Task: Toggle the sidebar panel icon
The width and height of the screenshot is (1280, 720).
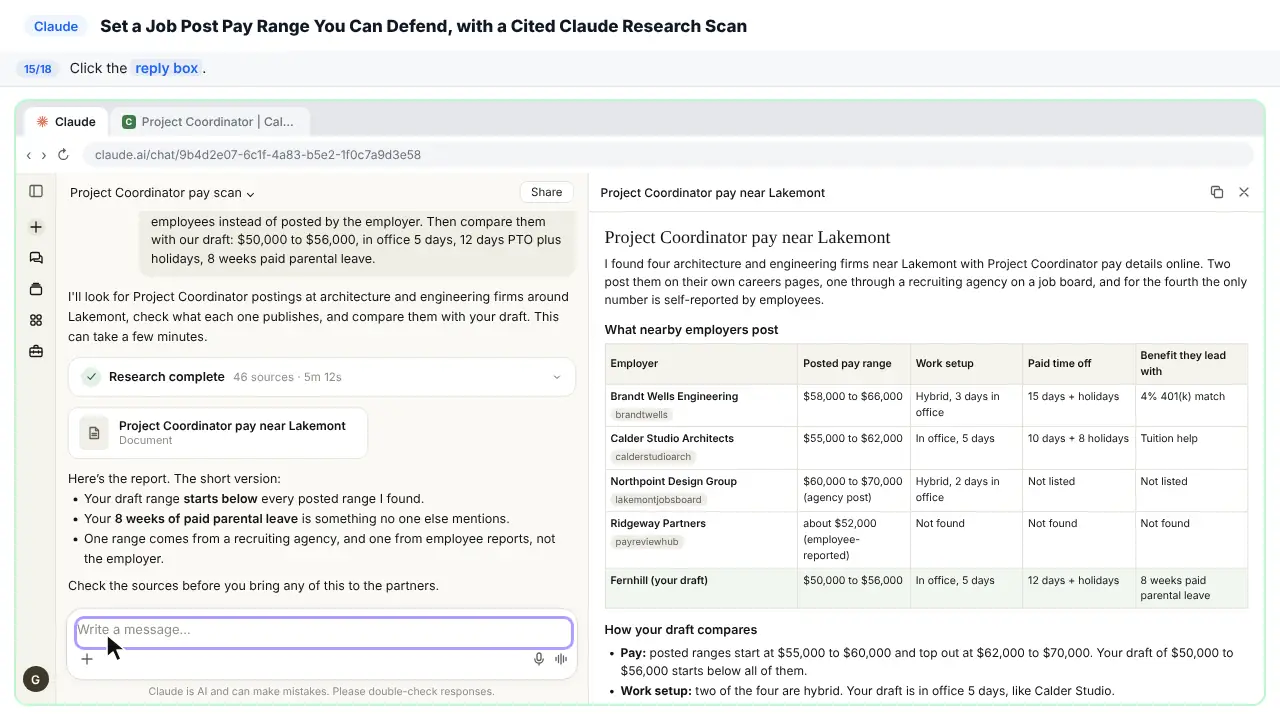Action: (36, 191)
